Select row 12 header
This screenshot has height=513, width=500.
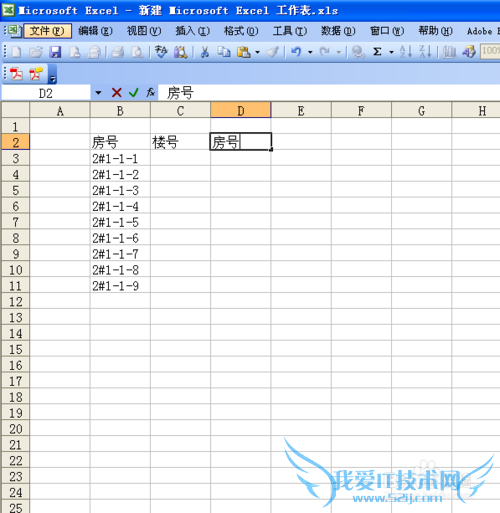[16, 302]
